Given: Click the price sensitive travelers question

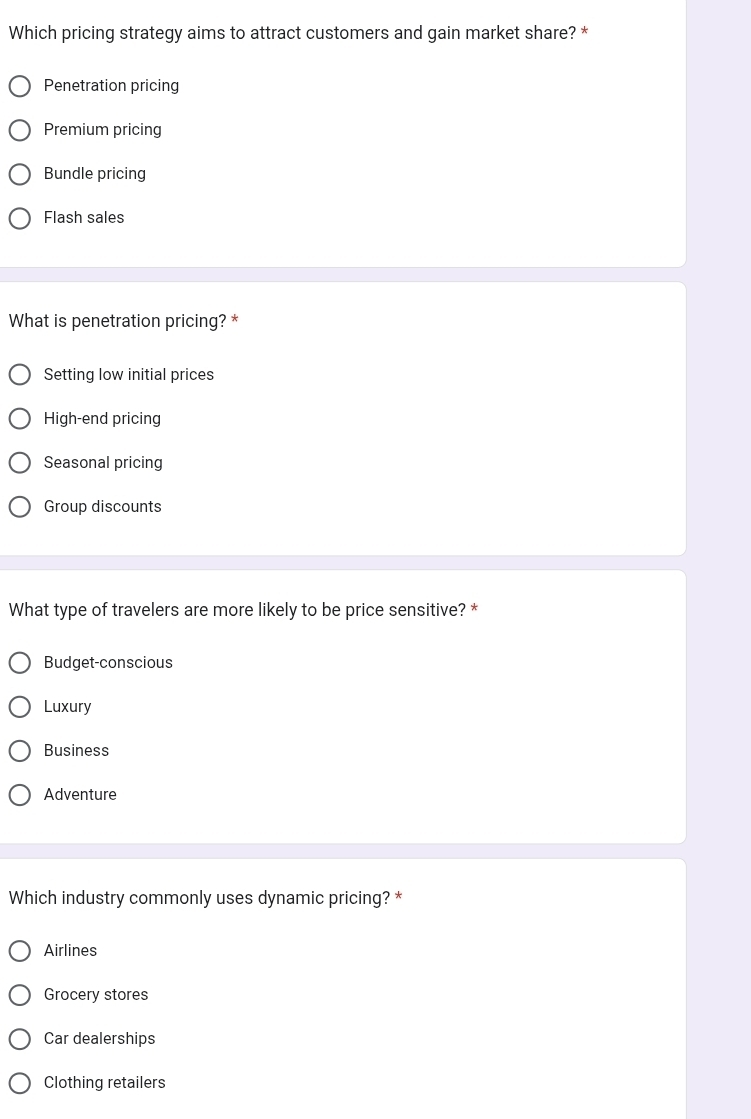Looking at the screenshot, I should click(x=237, y=610).
